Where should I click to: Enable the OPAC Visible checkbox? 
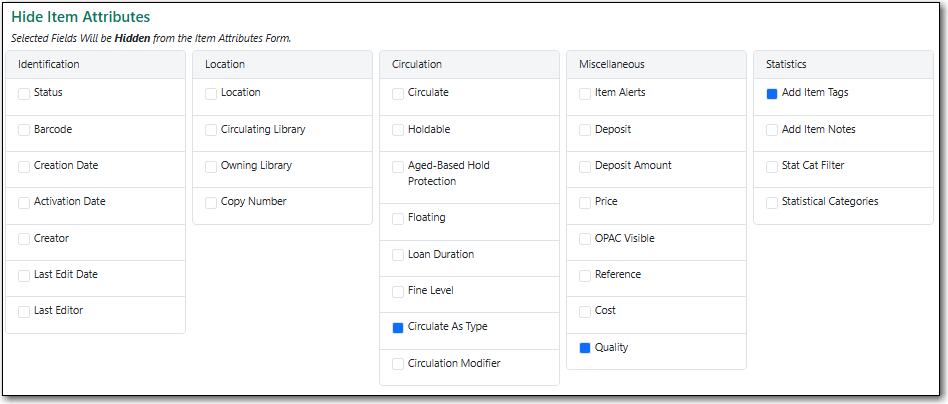tap(585, 239)
